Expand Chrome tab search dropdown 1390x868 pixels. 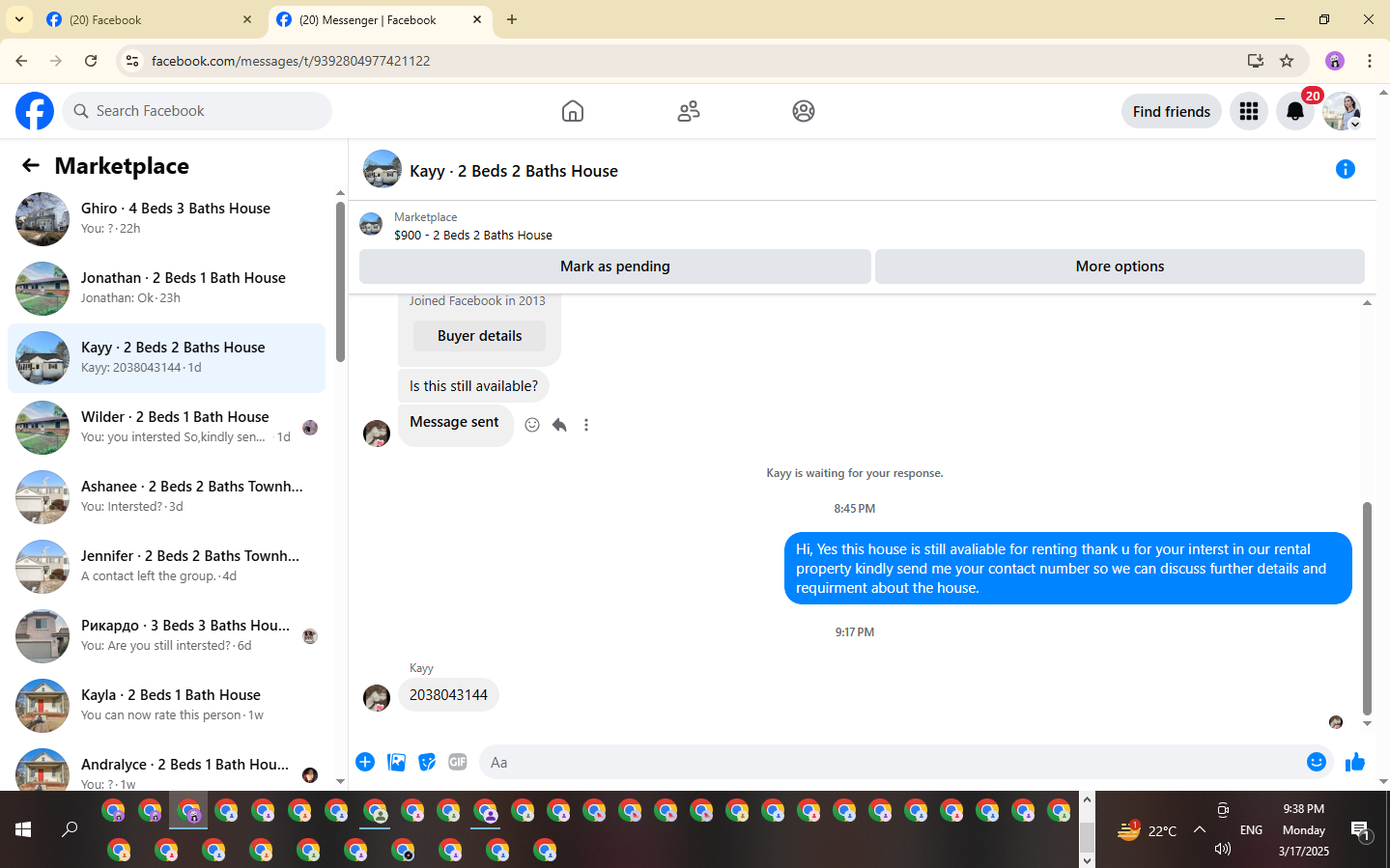19,19
